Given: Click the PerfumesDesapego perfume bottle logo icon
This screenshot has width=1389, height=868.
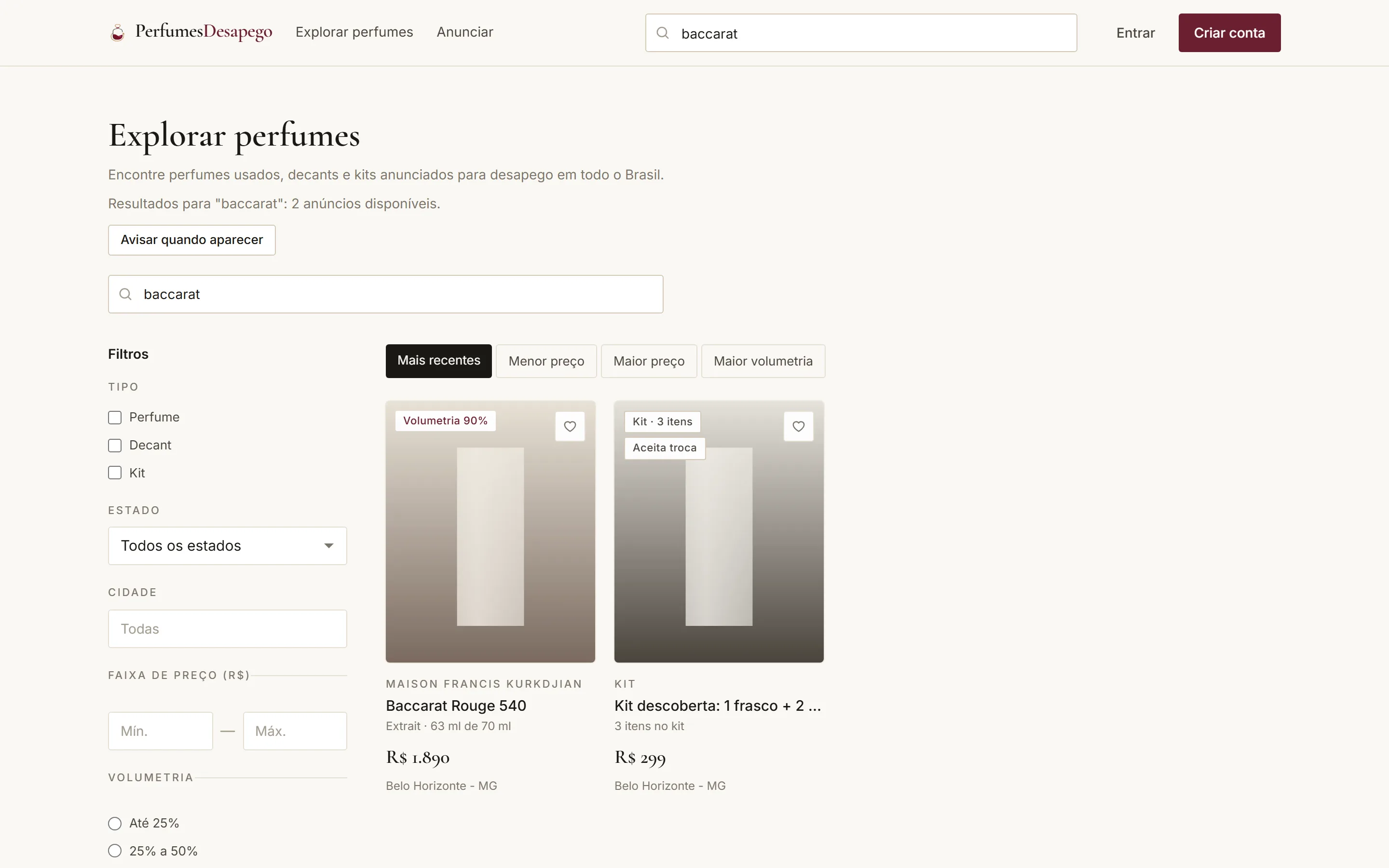Looking at the screenshot, I should 118,33.
